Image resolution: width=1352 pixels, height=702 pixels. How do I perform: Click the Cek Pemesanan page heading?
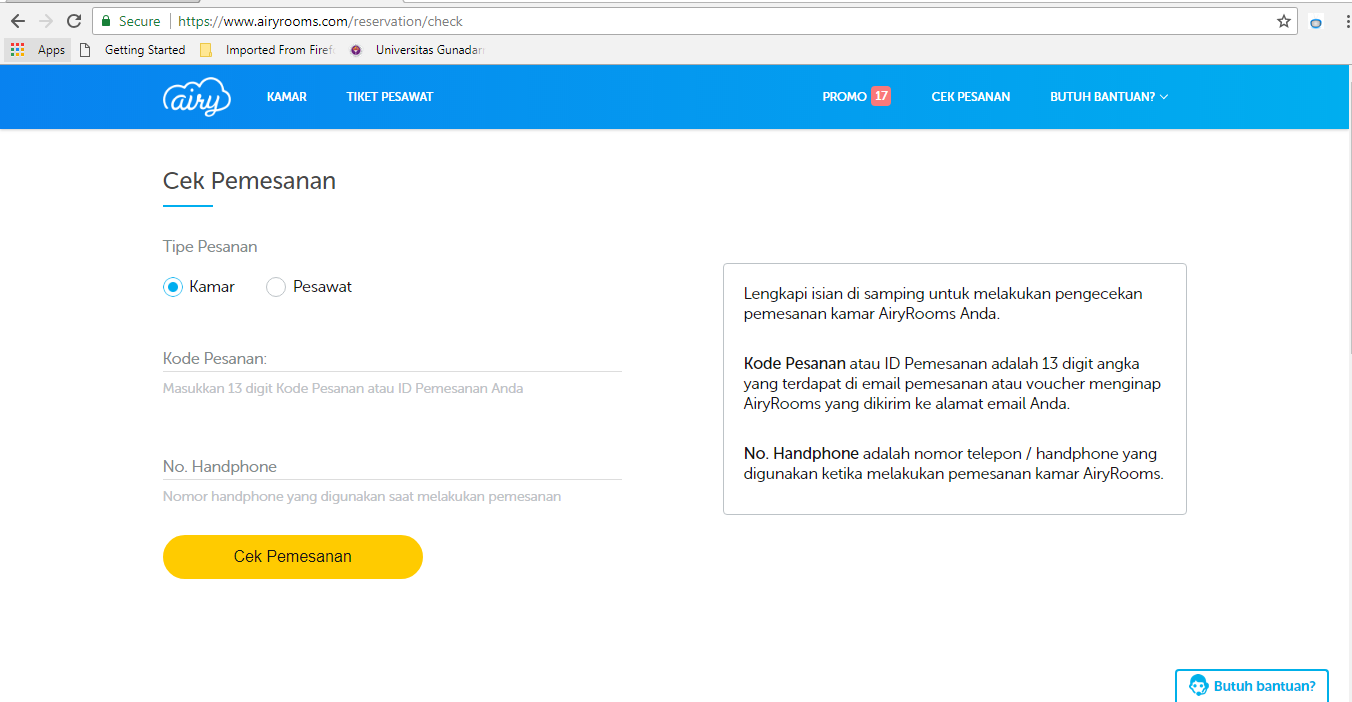249,181
